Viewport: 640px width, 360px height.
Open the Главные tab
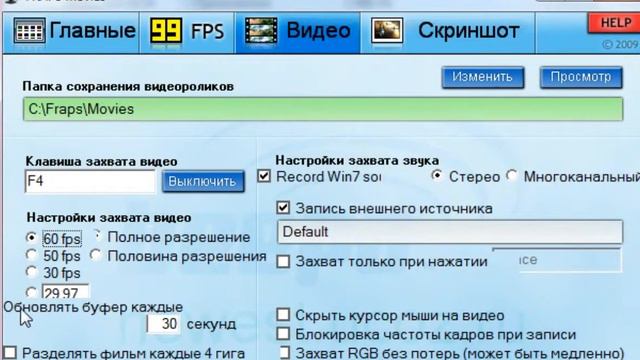71,32
